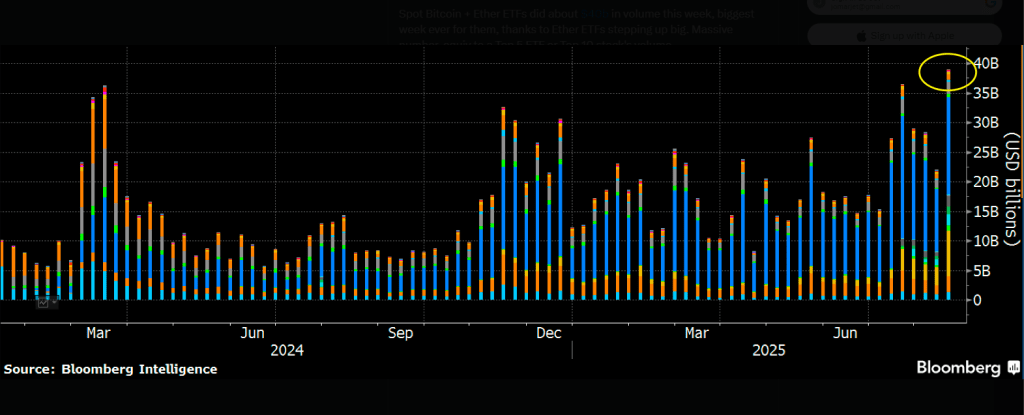The width and height of the screenshot is (1024, 415).
Task: Click the tallest bar of March 2024
Action: pyautogui.click(x=105, y=192)
